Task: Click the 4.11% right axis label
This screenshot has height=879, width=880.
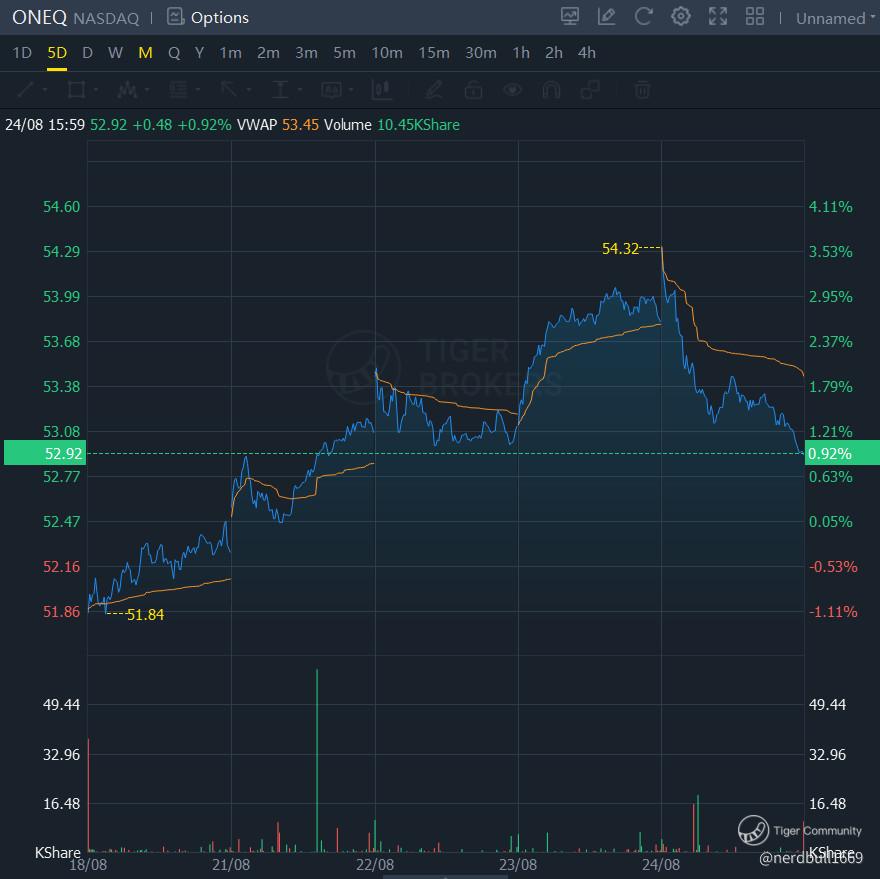Action: click(x=831, y=207)
